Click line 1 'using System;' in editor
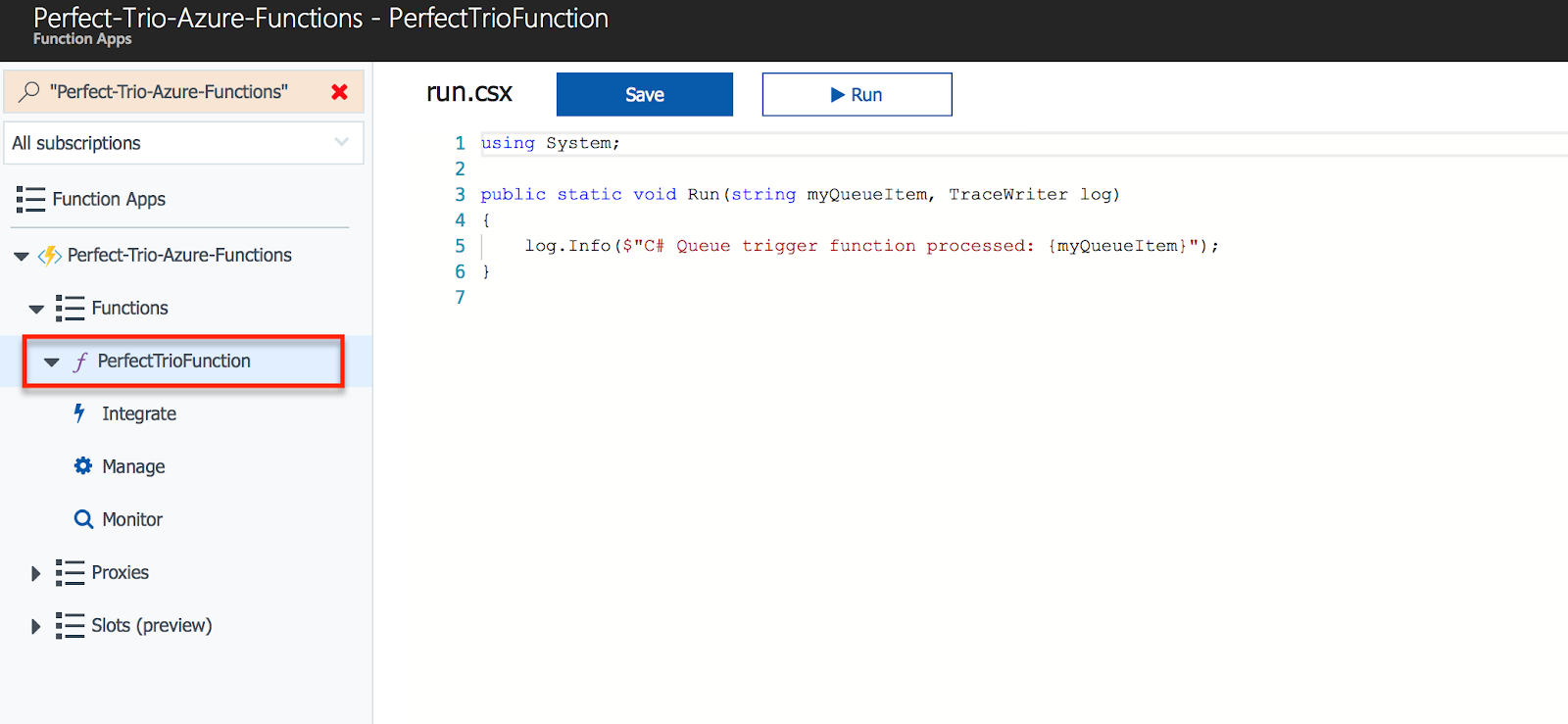This screenshot has width=1568, height=724. point(550,143)
